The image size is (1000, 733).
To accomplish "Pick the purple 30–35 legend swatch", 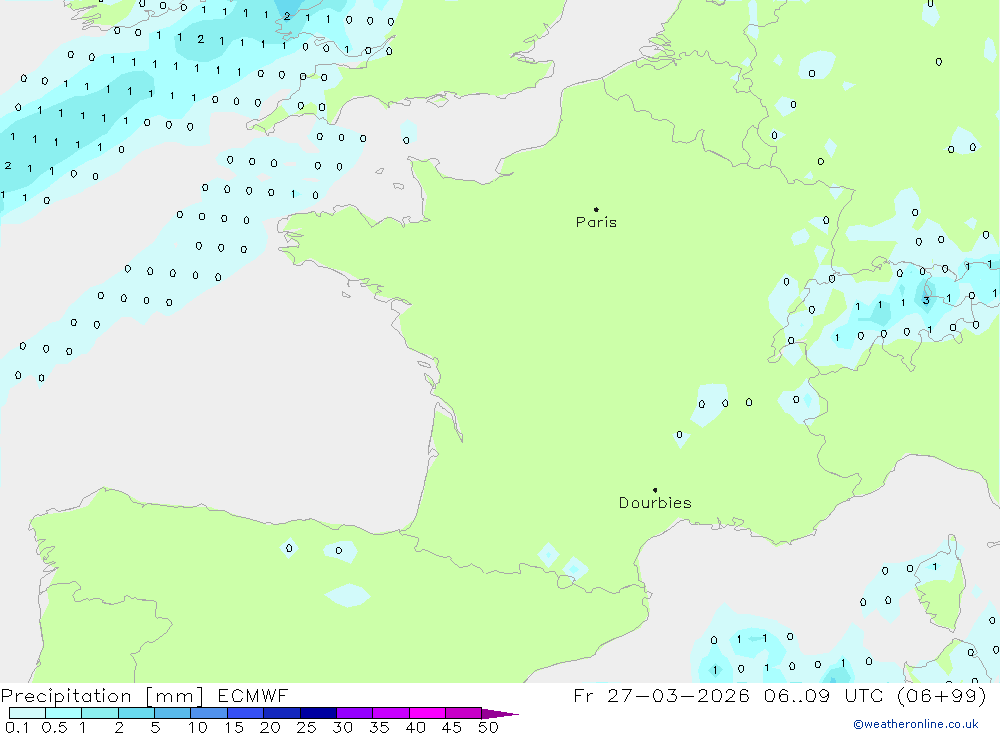I will tap(354, 713).
